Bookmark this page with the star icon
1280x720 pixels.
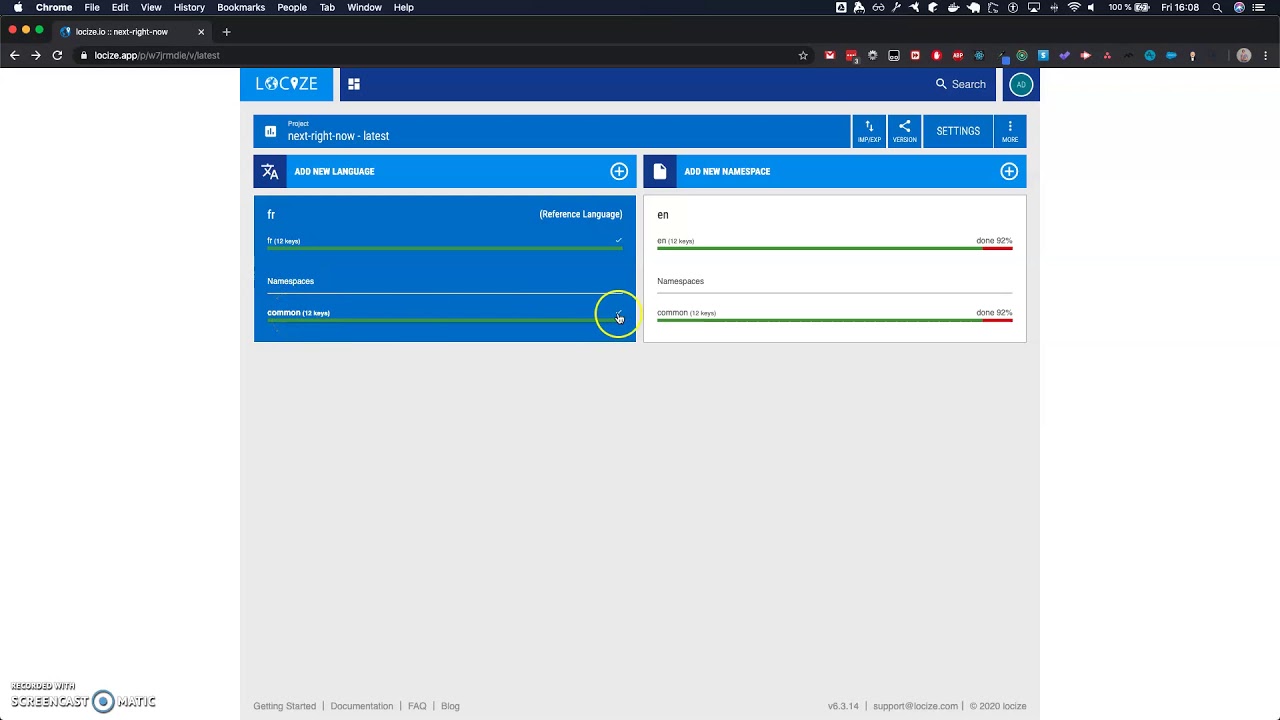tap(803, 55)
